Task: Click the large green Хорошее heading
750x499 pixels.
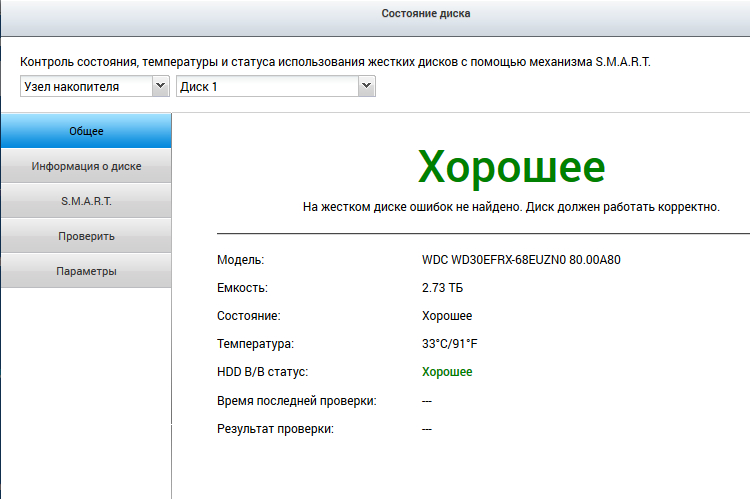Action: click(x=511, y=166)
